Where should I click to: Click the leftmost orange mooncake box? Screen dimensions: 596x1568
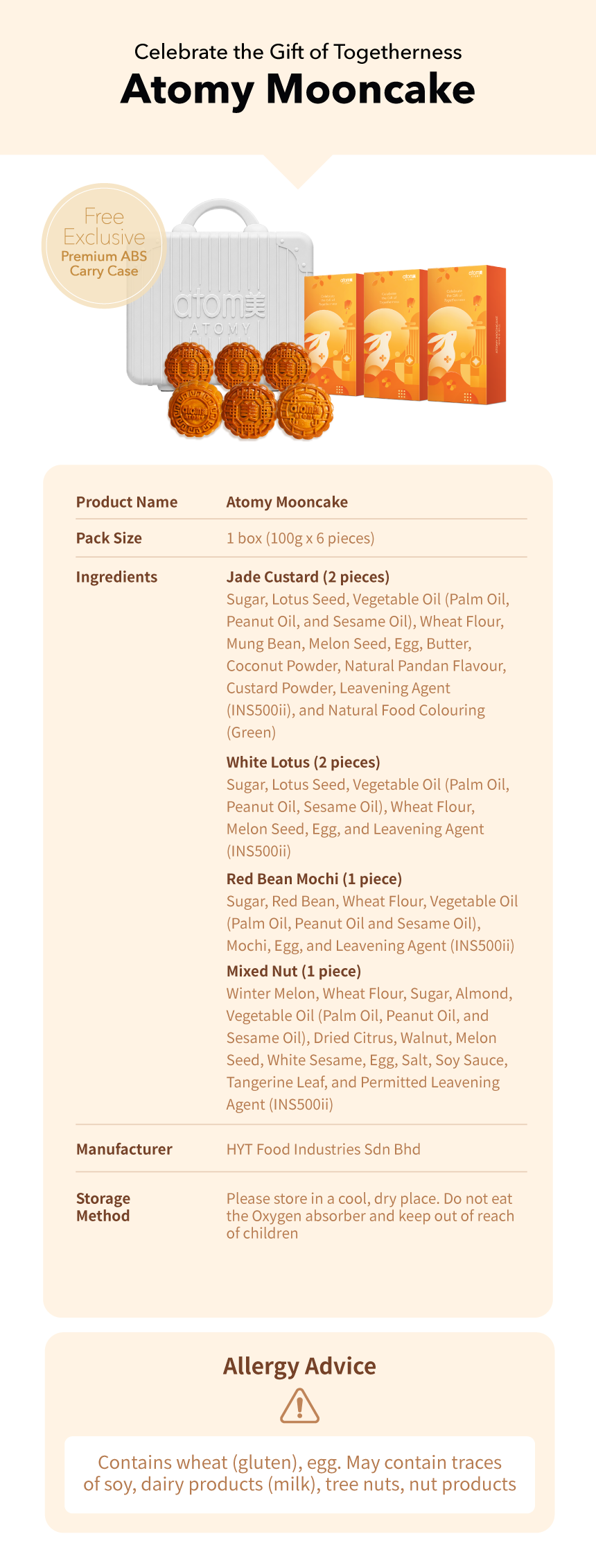(333, 334)
